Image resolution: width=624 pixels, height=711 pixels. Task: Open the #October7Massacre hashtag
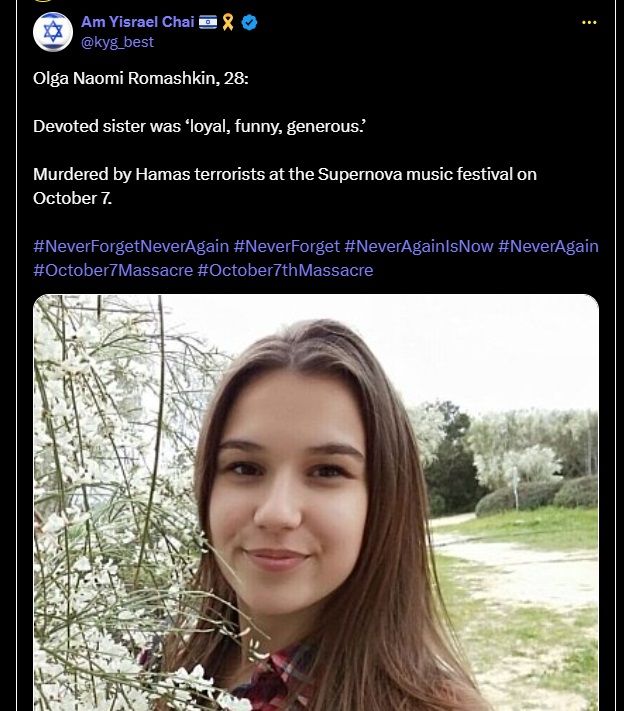[113, 270]
